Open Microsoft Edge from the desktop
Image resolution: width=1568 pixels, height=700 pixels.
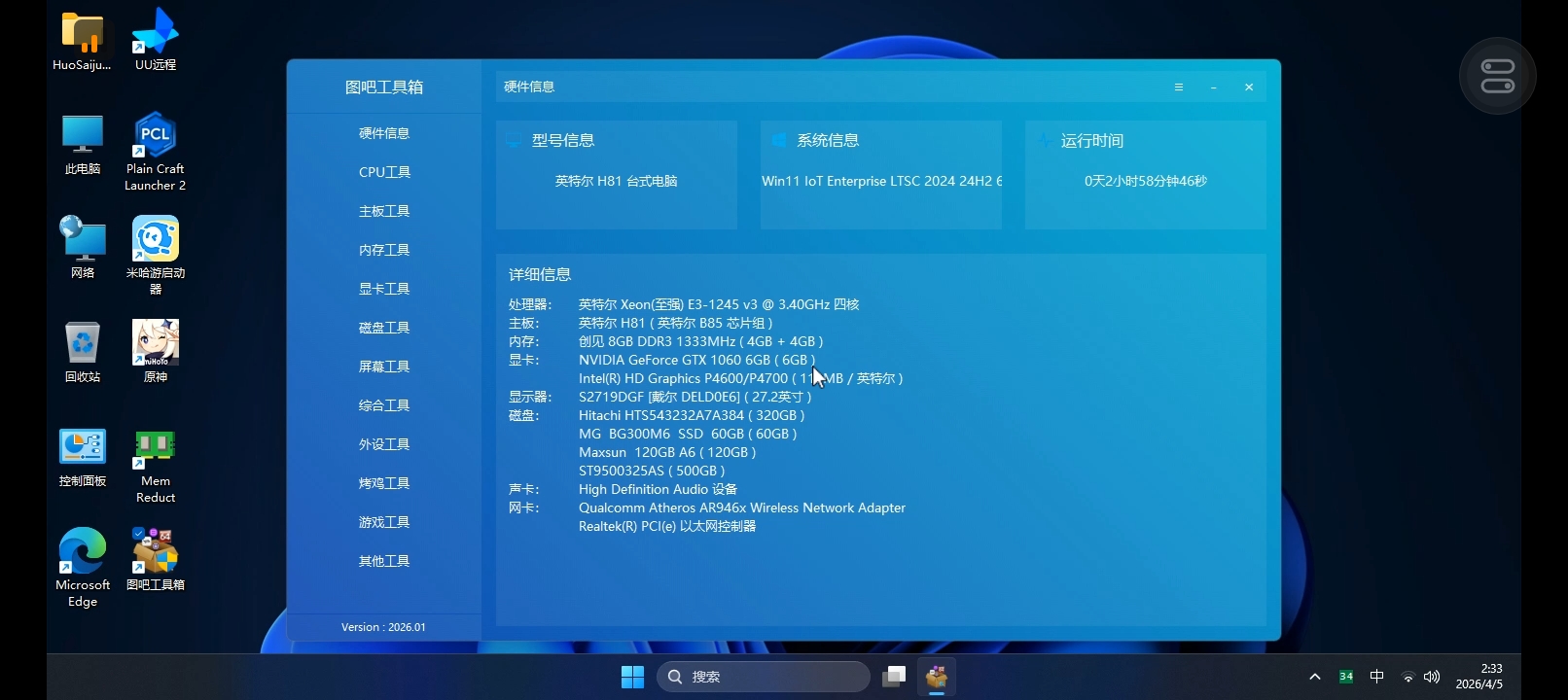[x=83, y=568]
